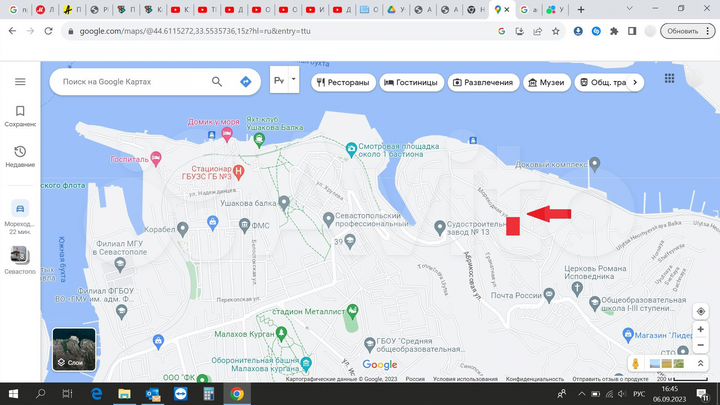Viewport: 720px width, 405px height.
Task: Open directions via blue arrow icon
Action: pyautogui.click(x=245, y=82)
